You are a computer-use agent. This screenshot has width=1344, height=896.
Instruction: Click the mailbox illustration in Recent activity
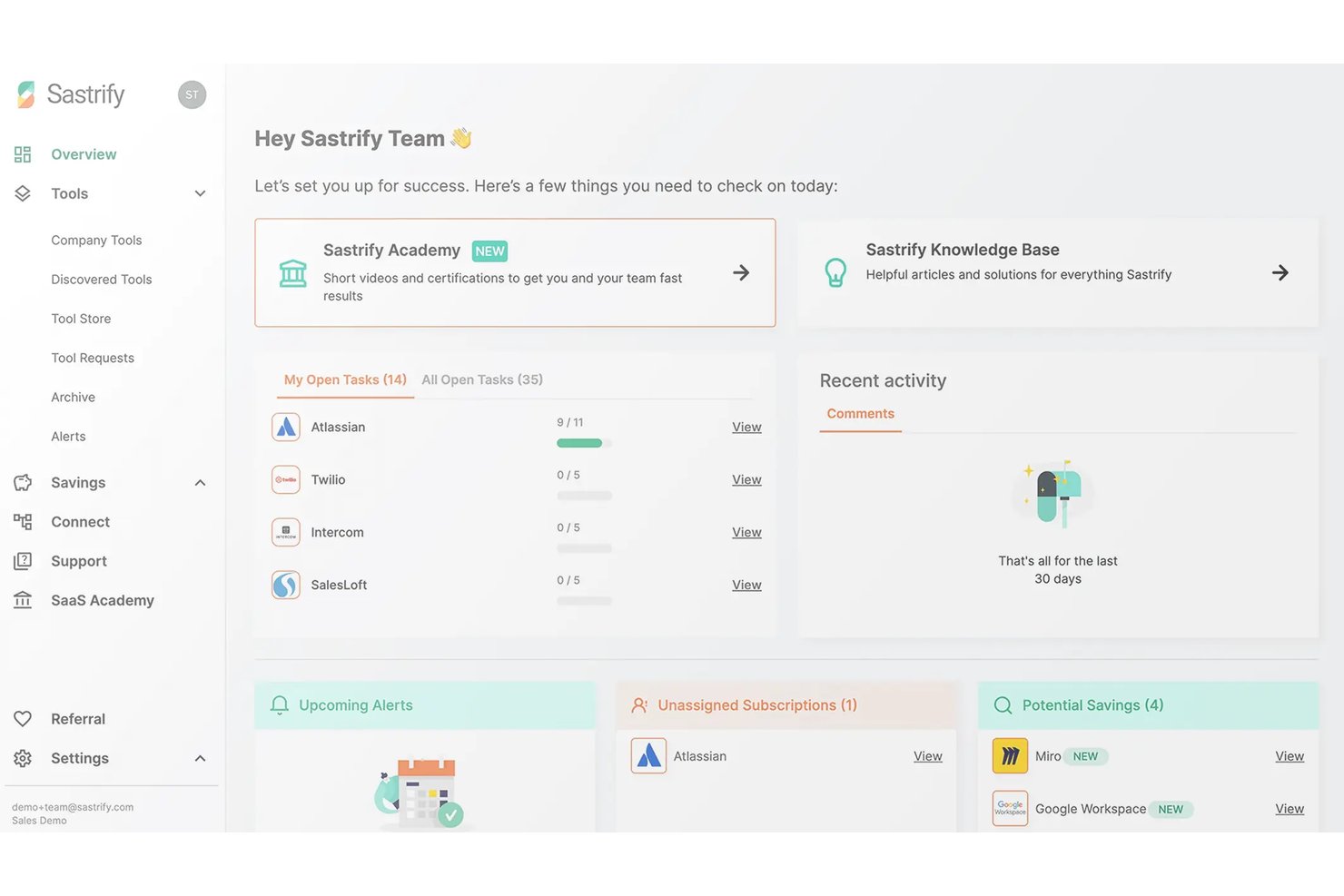[x=1056, y=494]
